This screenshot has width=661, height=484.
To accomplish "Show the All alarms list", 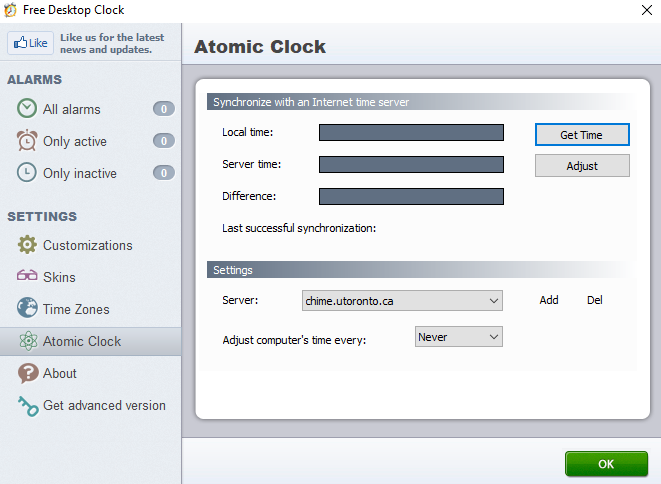I will click(x=72, y=109).
